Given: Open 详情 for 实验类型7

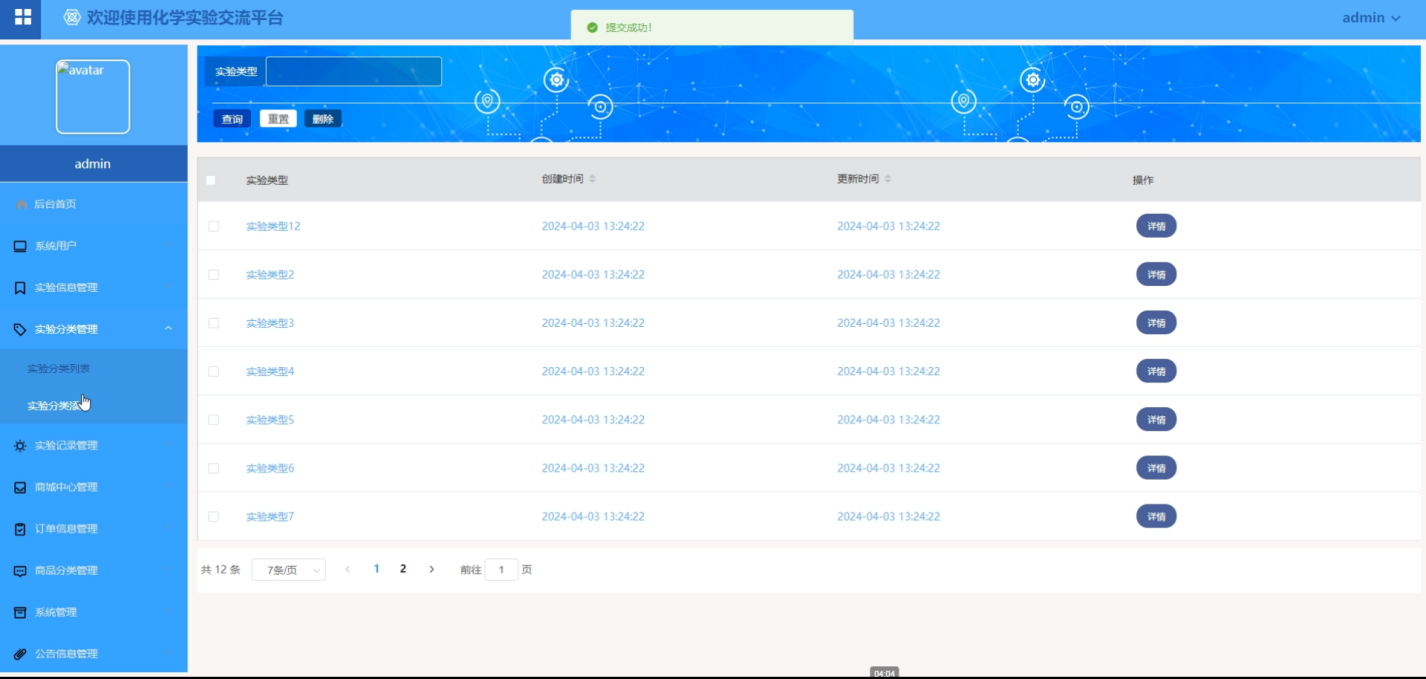Looking at the screenshot, I should 1156,517.
